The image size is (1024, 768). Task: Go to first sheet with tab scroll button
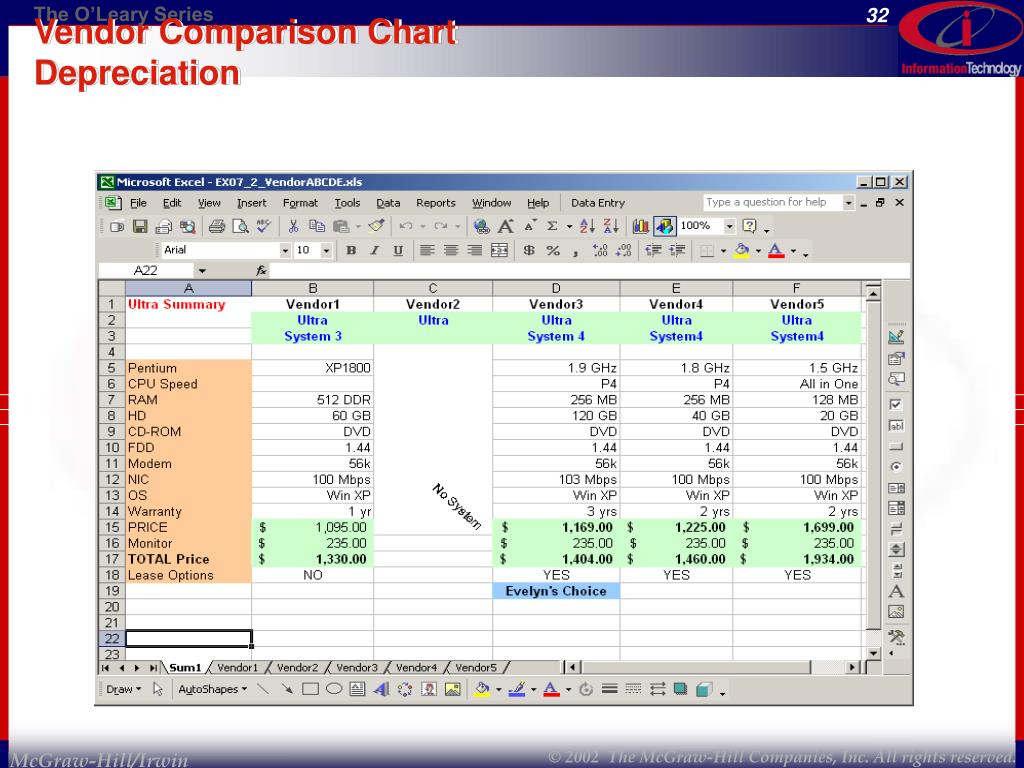click(x=106, y=668)
